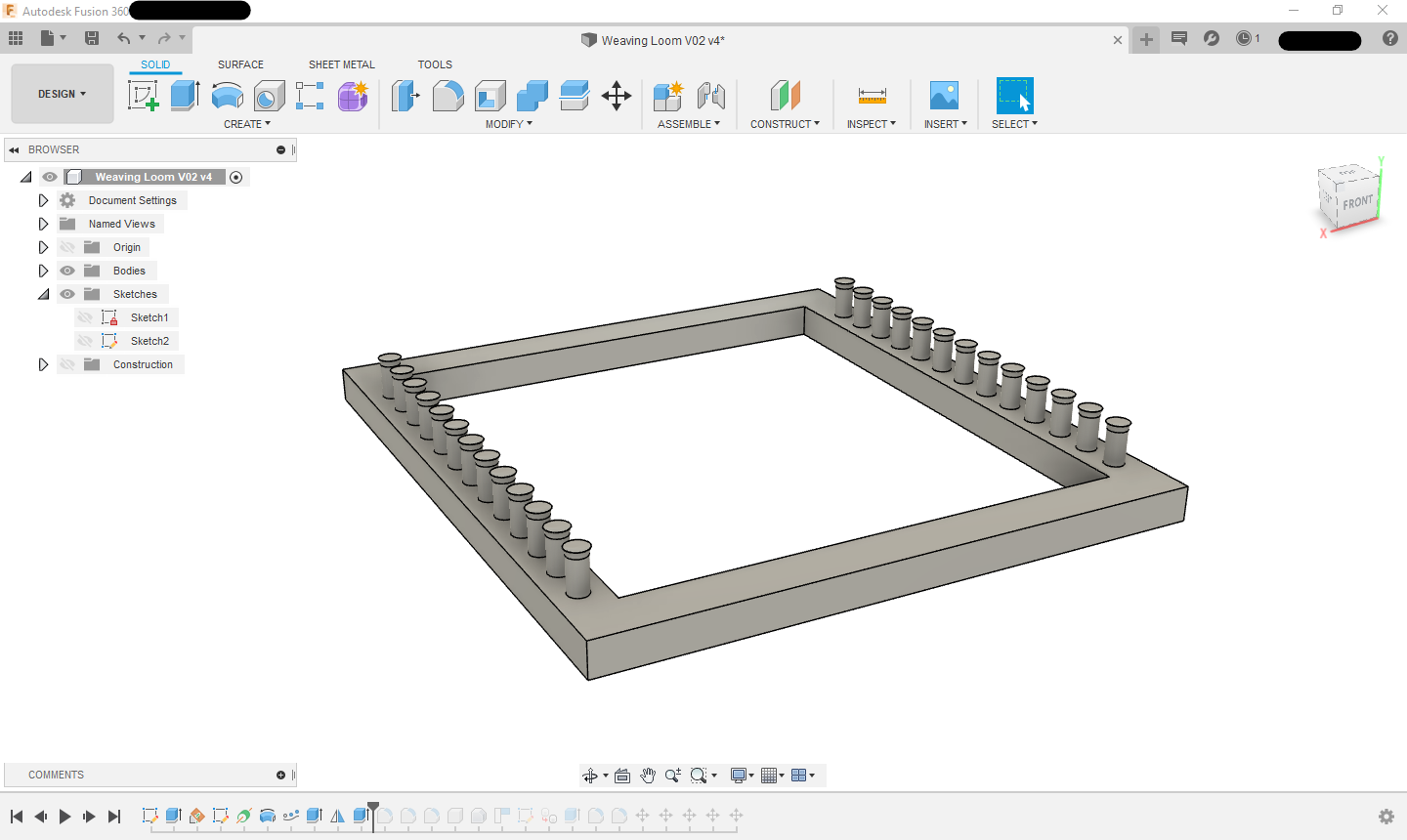Image resolution: width=1407 pixels, height=840 pixels.
Task: Open the Help question mark menu
Action: 1390,38
